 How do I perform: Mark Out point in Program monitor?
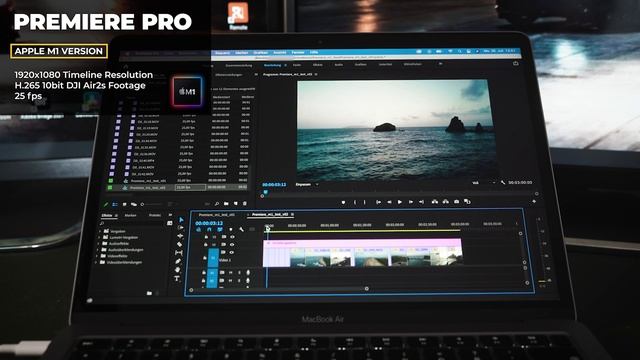point(364,202)
